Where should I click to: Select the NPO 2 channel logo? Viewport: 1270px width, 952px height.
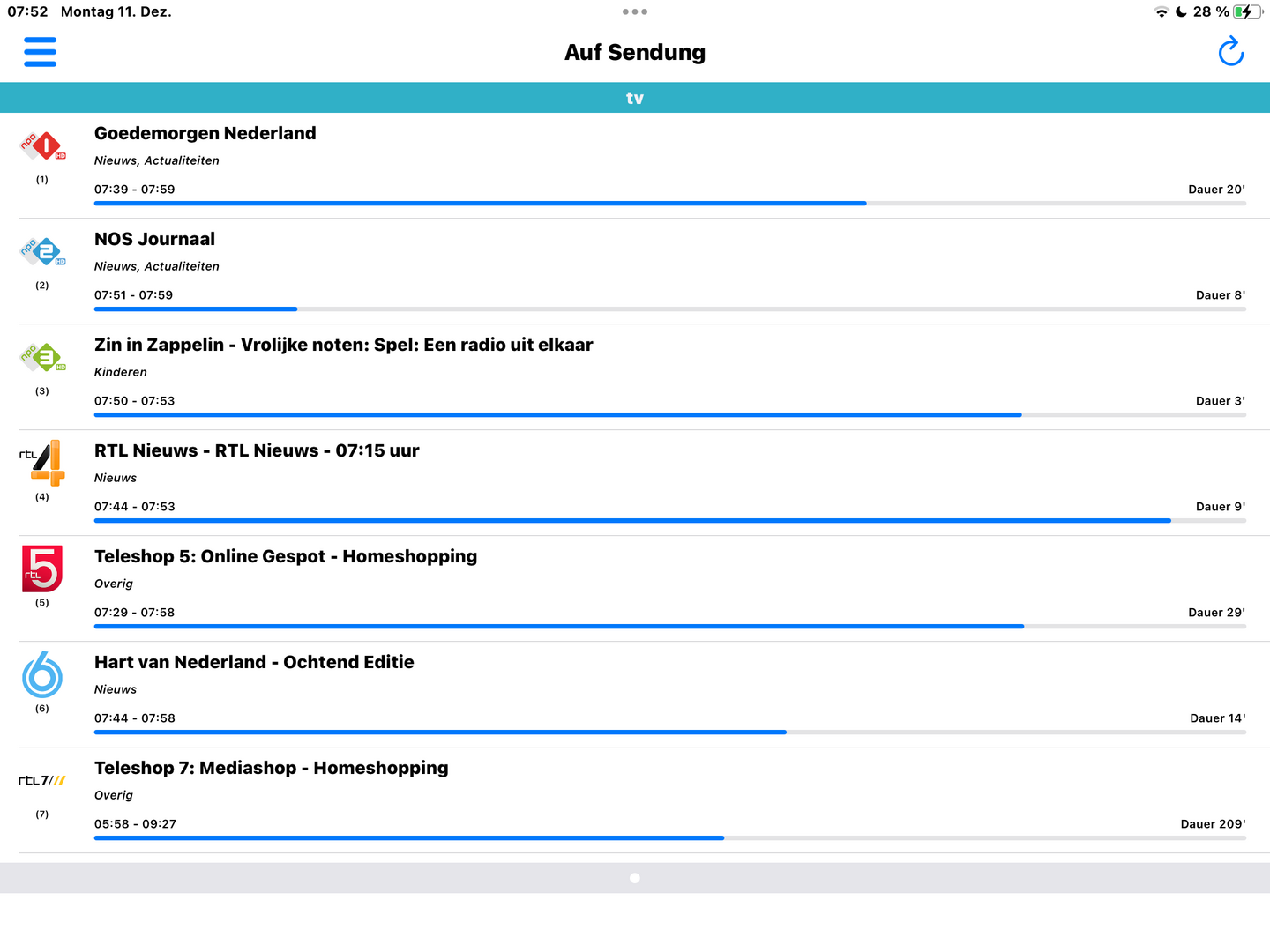[42, 252]
